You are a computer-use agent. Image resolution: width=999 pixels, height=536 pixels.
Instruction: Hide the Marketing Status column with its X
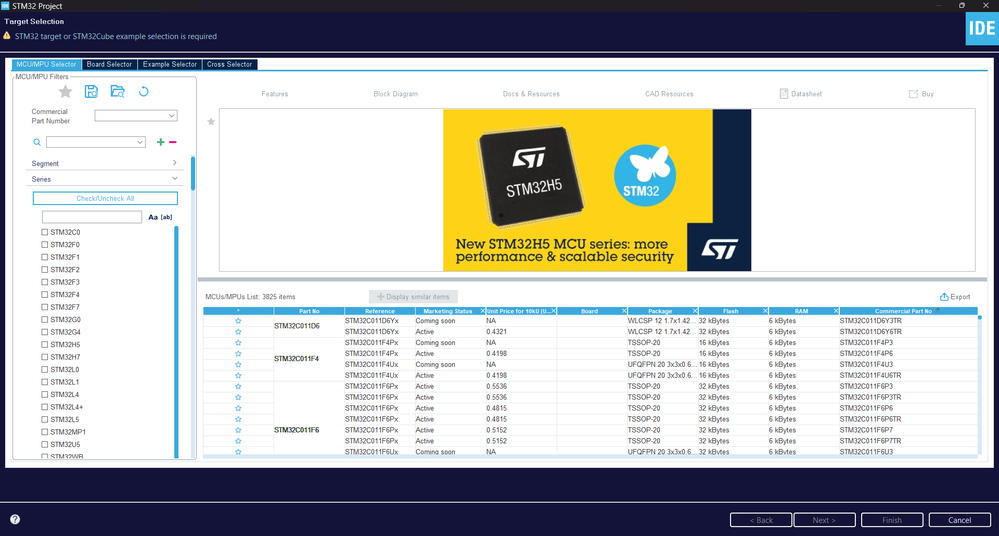point(482,311)
